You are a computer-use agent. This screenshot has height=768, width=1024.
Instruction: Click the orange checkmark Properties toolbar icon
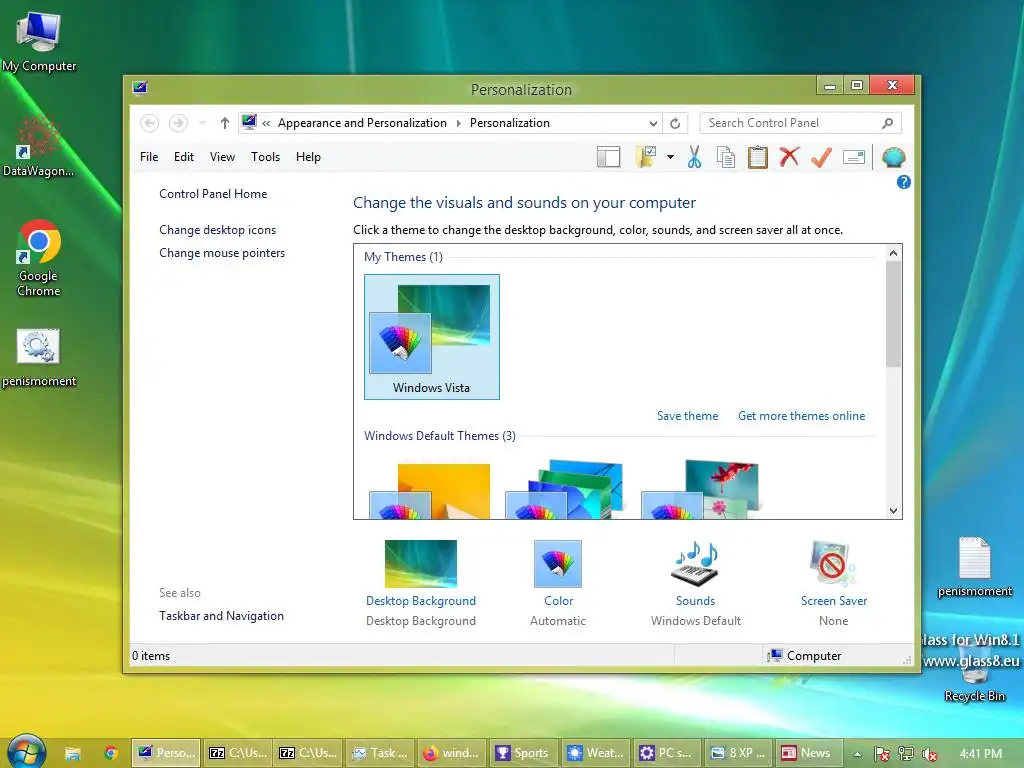(821, 157)
